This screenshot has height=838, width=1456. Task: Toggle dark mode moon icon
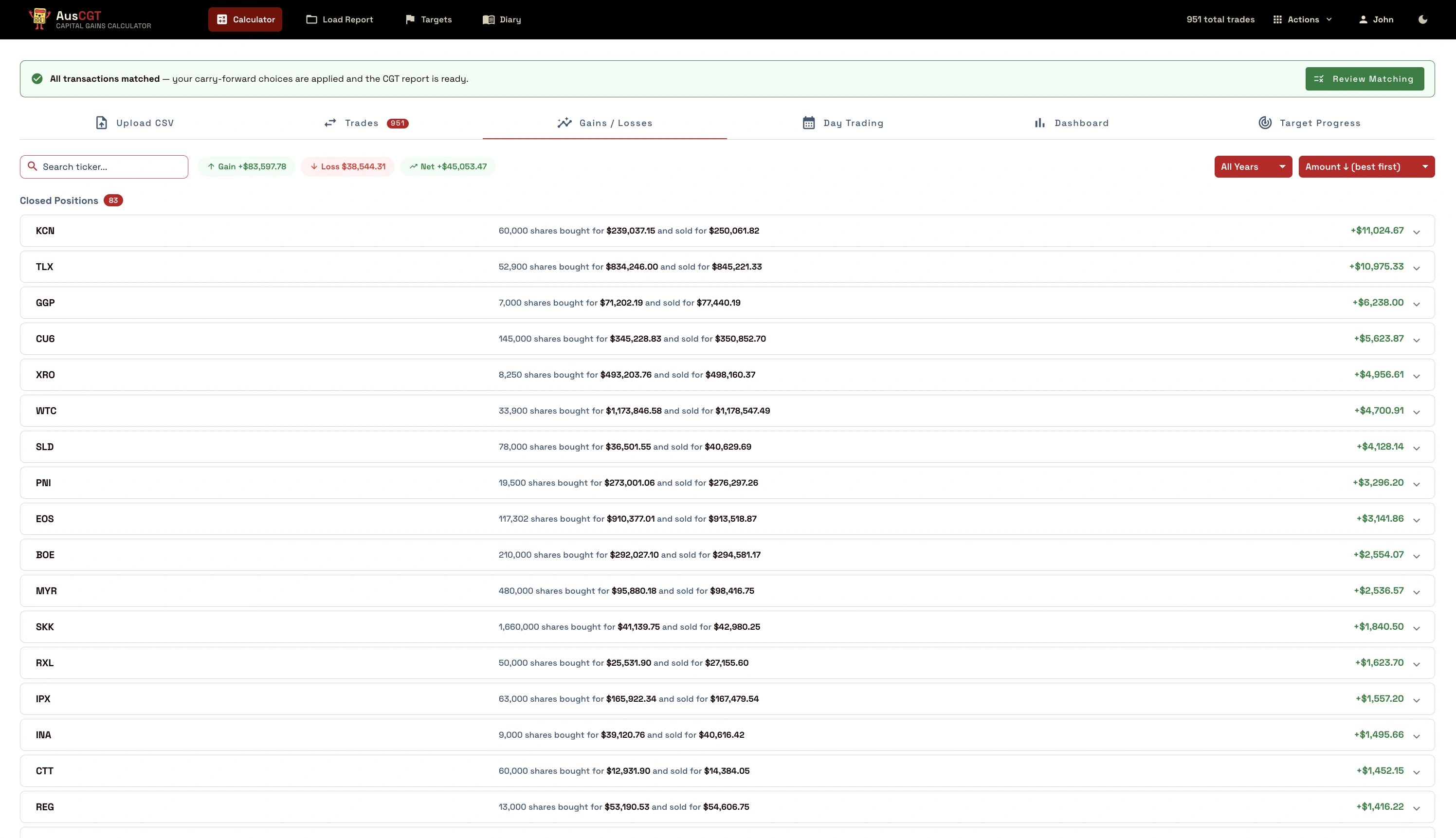pos(1422,19)
